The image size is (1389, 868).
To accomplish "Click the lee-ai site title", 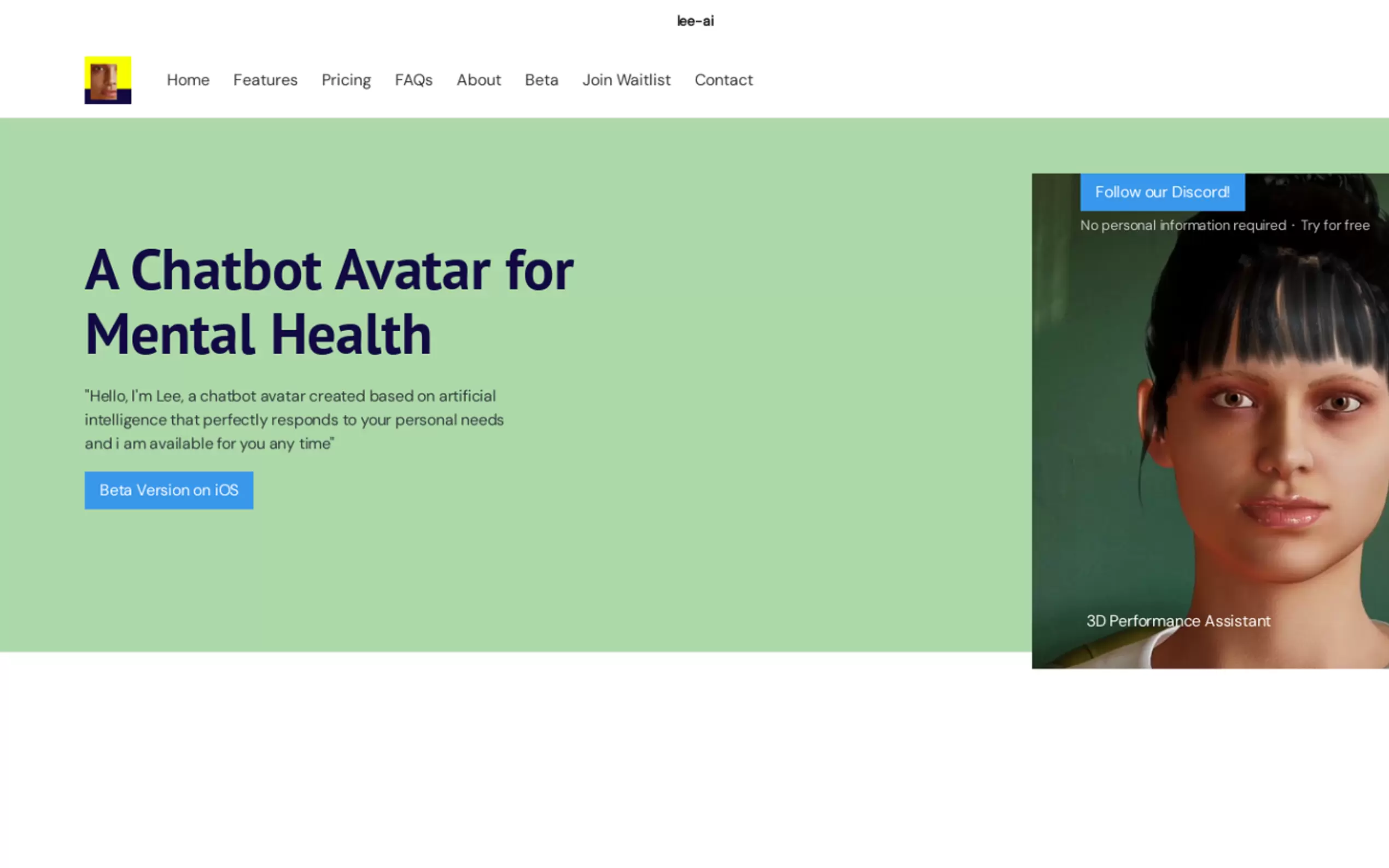I will pos(695,21).
